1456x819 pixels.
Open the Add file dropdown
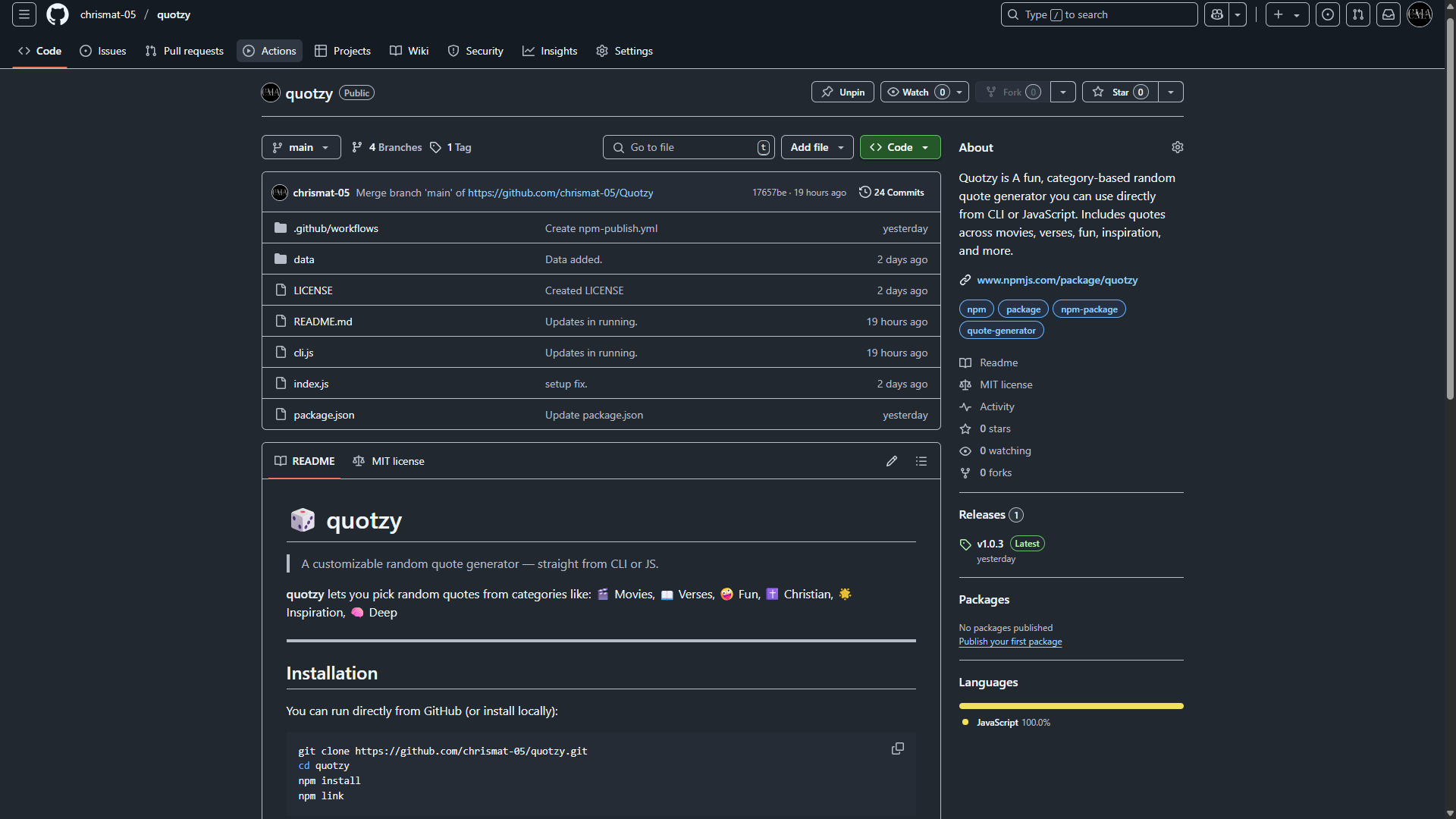click(x=817, y=147)
